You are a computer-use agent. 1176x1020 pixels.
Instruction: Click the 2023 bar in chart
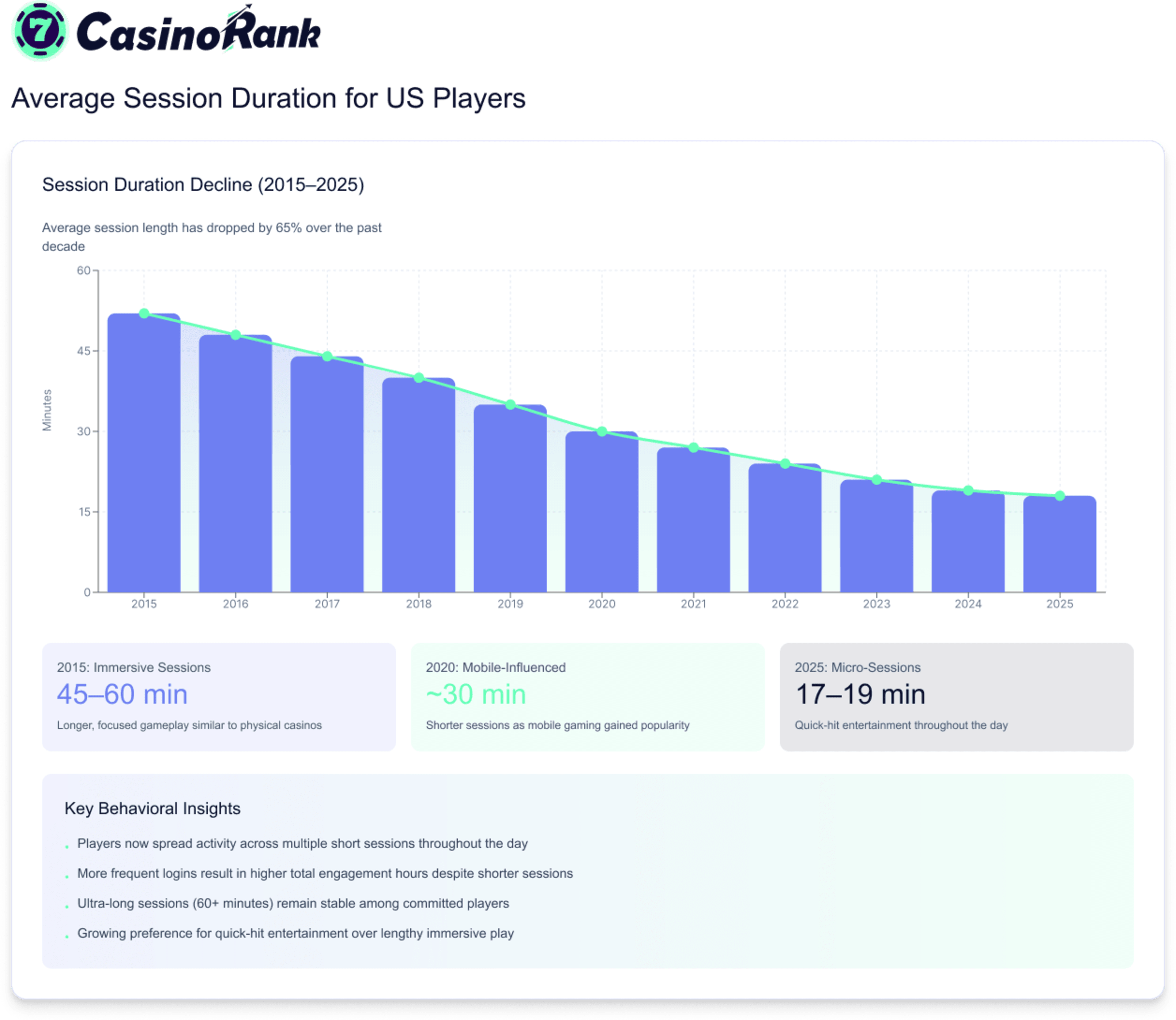pyautogui.click(x=876, y=538)
